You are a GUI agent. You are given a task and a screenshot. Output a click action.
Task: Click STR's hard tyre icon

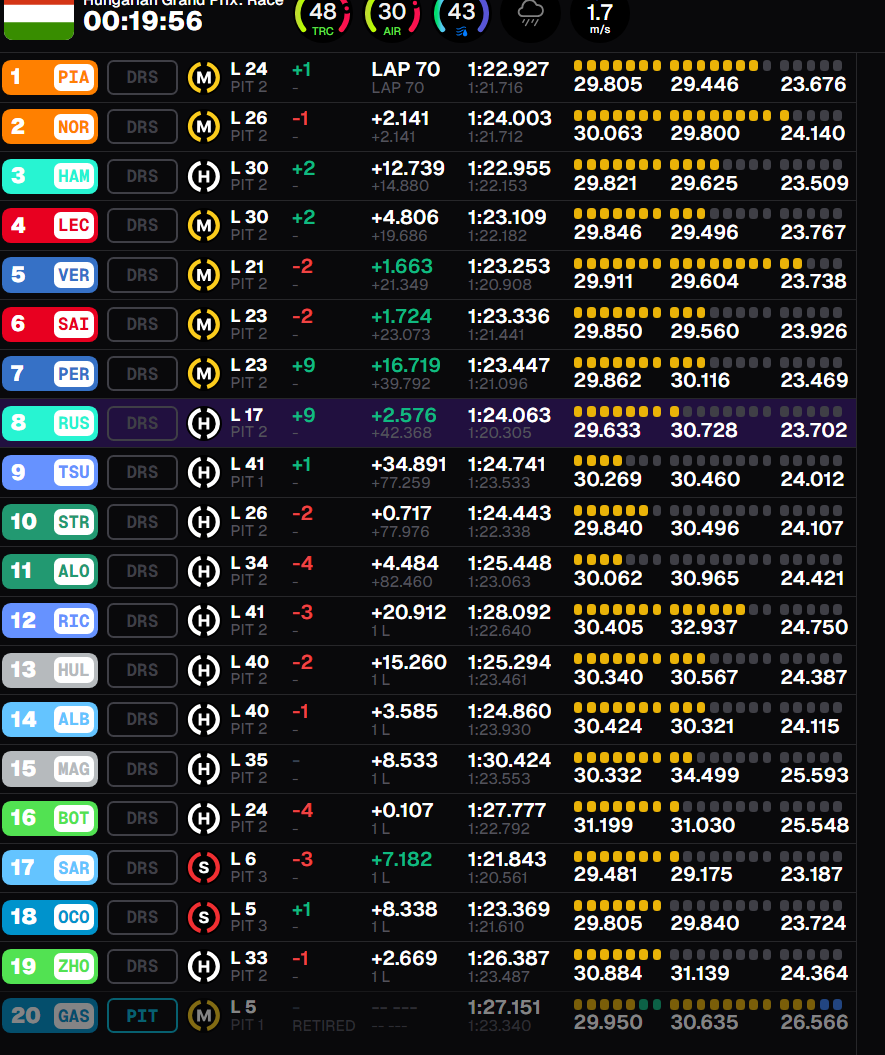pos(204,521)
